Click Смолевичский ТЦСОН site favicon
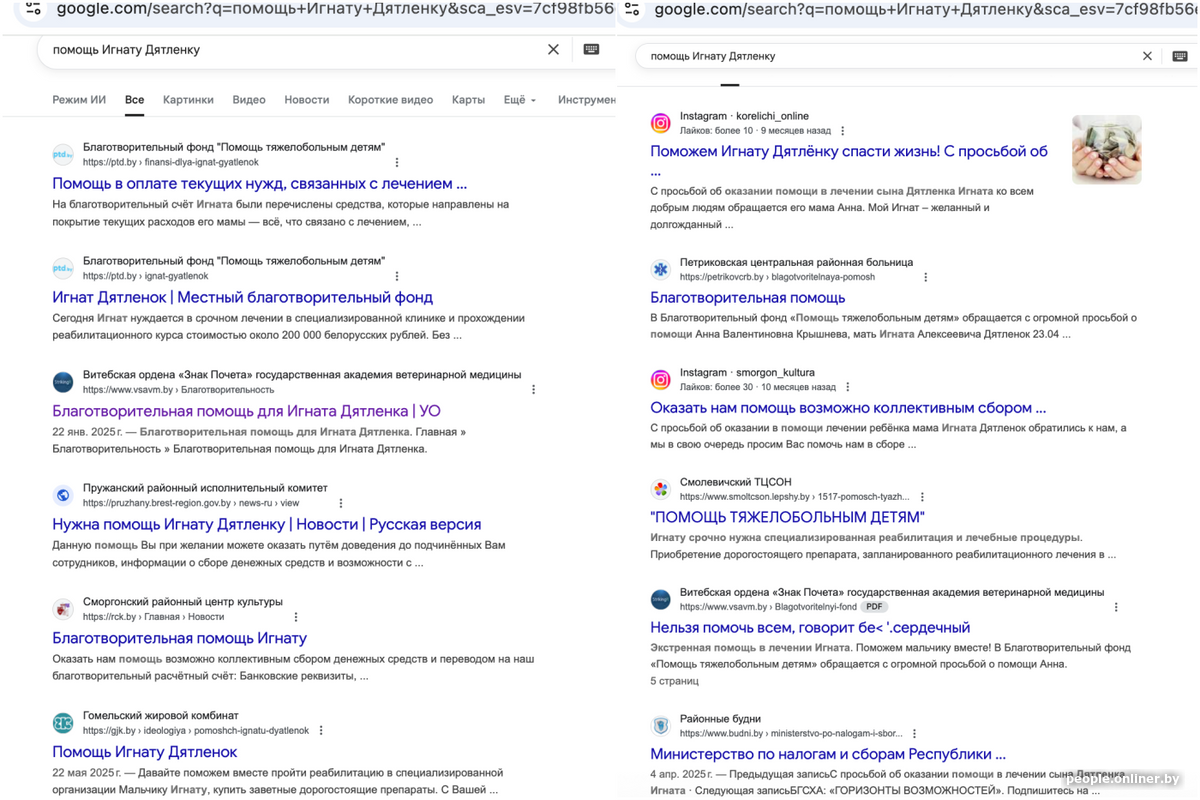This screenshot has width=1200, height=800. (x=660, y=489)
